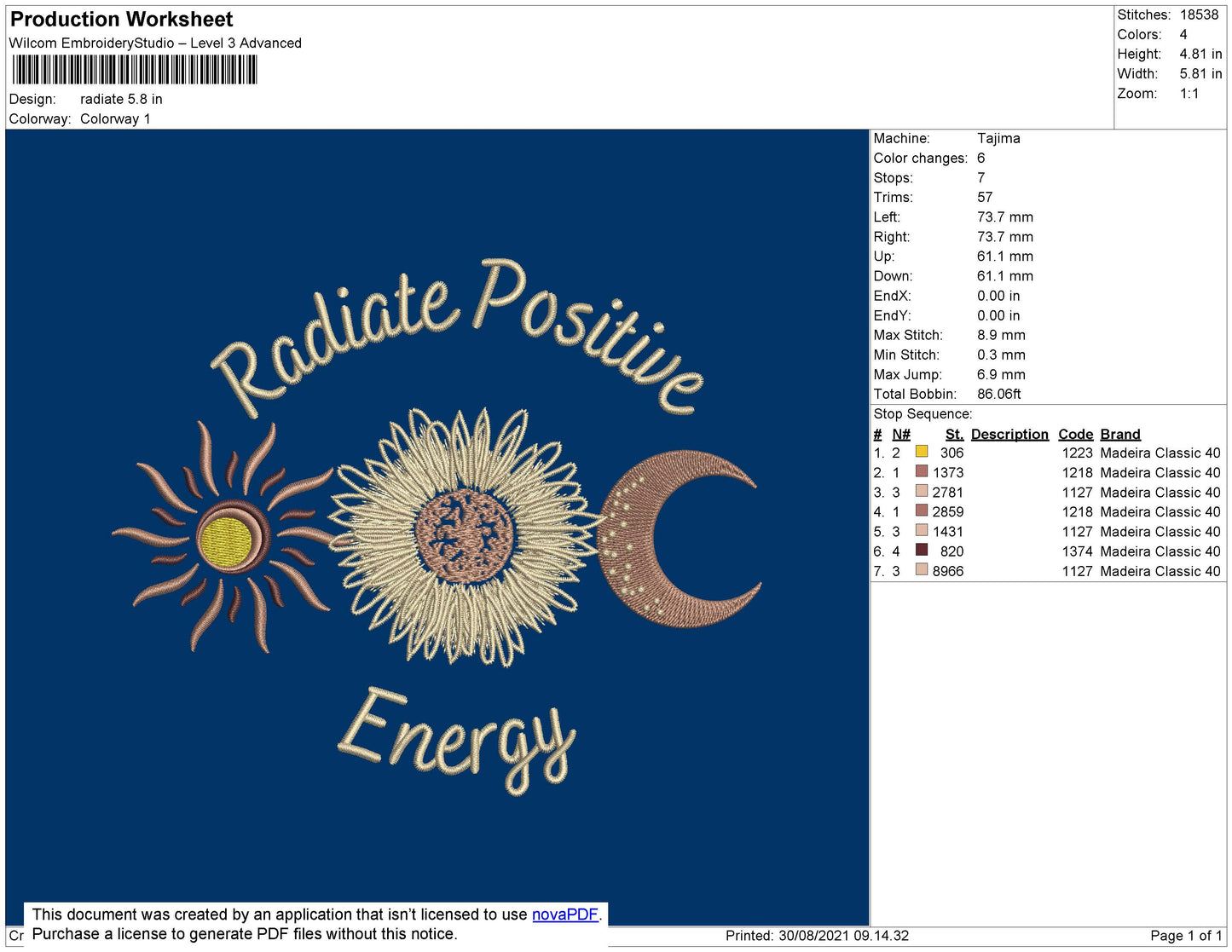This screenshot has height=952, width=1232.
Task: Click the Trims value 57
Action: click(985, 197)
